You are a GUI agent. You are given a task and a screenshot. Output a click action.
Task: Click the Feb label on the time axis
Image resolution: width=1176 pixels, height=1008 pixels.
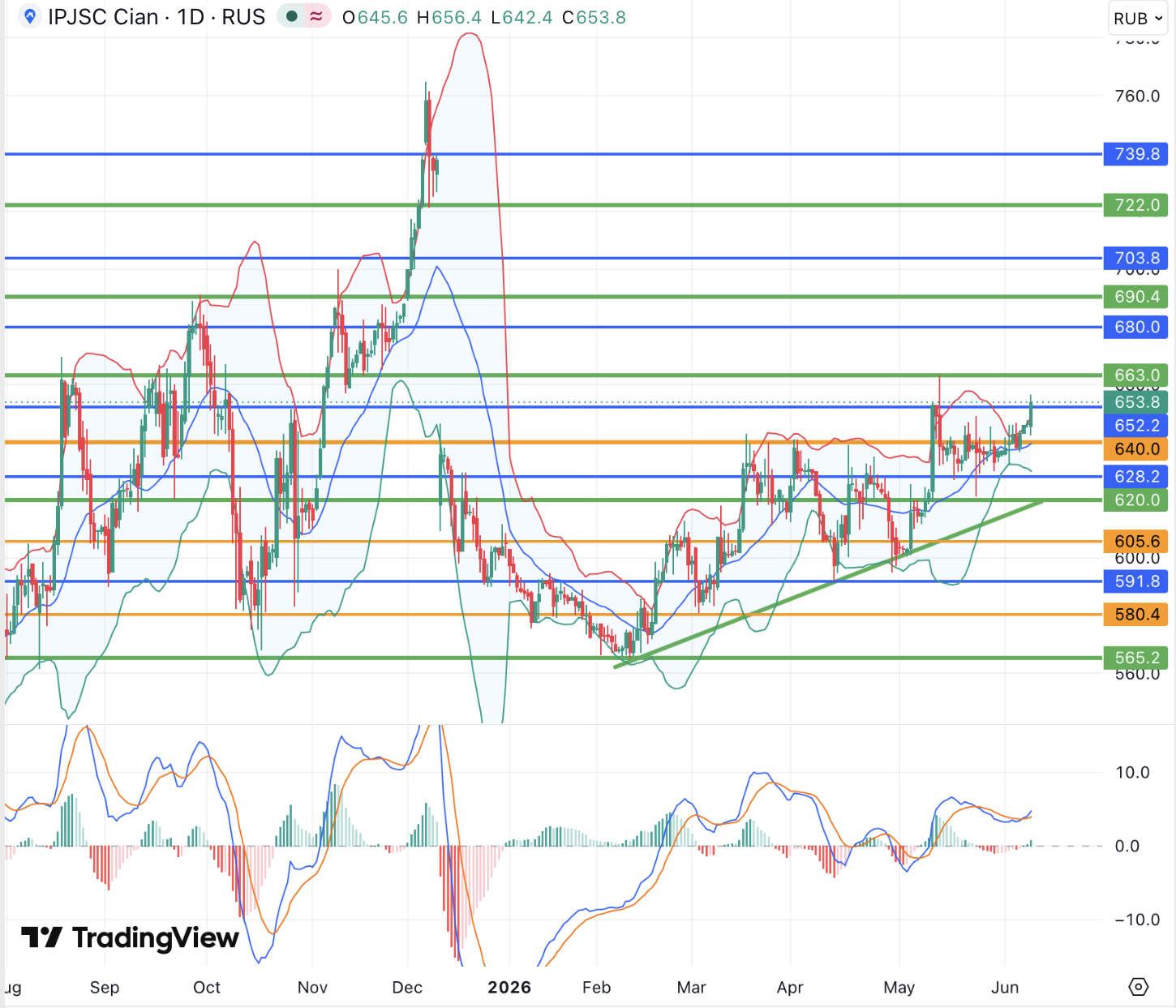pos(596,988)
